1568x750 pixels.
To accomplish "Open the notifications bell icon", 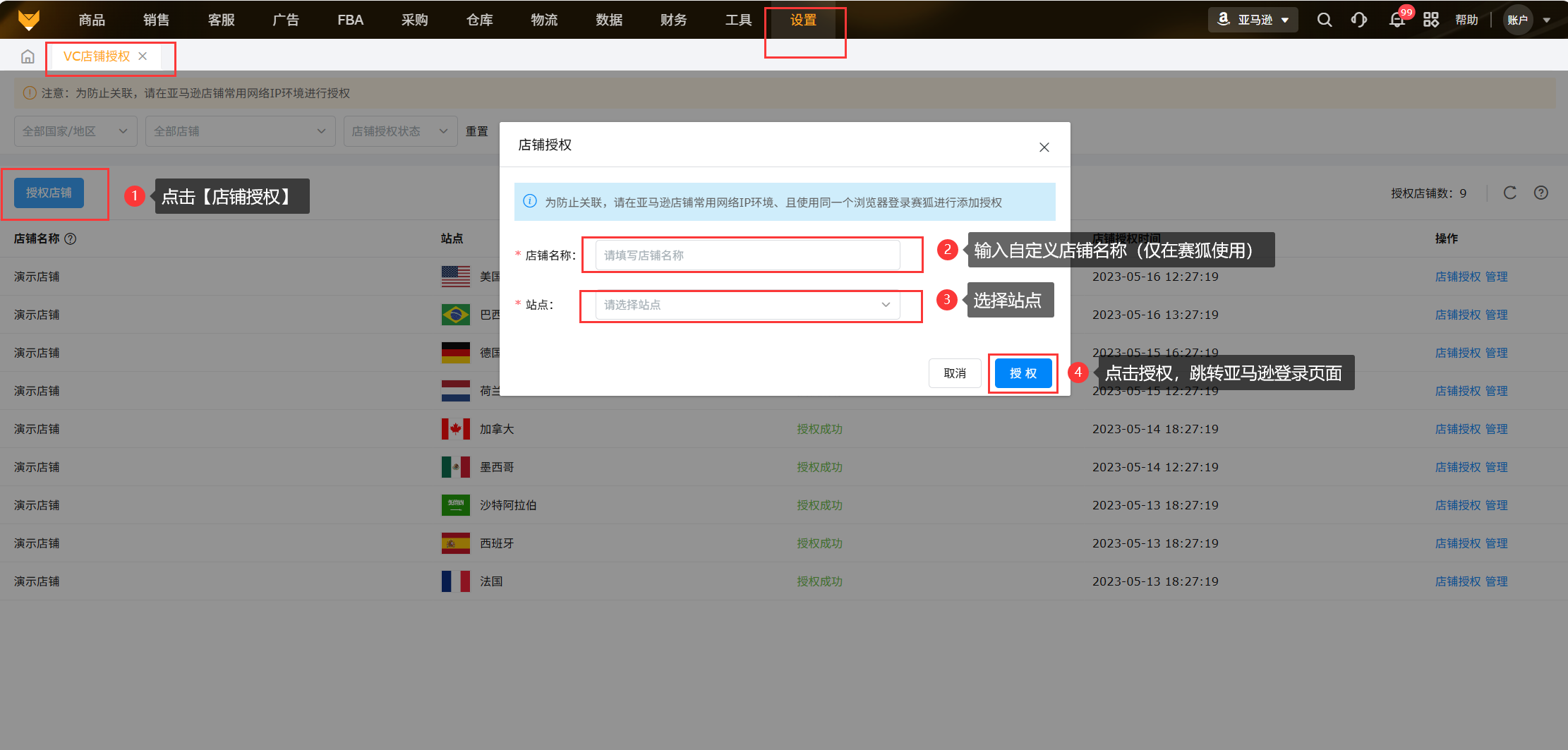I will tap(1397, 20).
